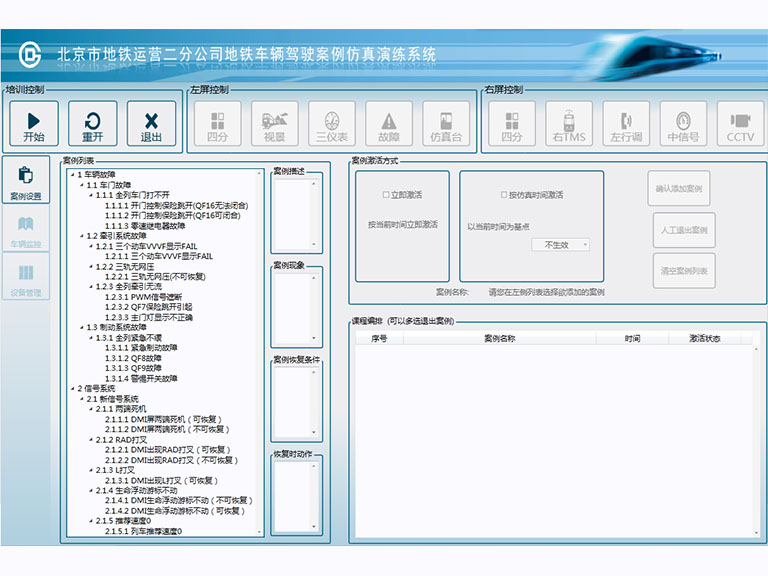Viewport: 768px width, 576px height.
Task: Collapse the 2.1.1 两端死机 tree node
Action: click(91, 409)
